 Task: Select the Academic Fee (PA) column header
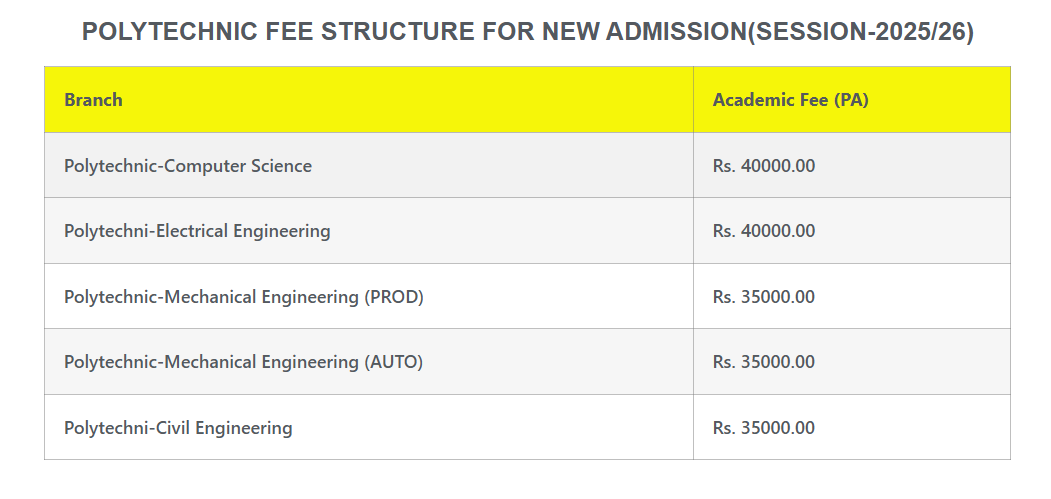[x=790, y=100]
